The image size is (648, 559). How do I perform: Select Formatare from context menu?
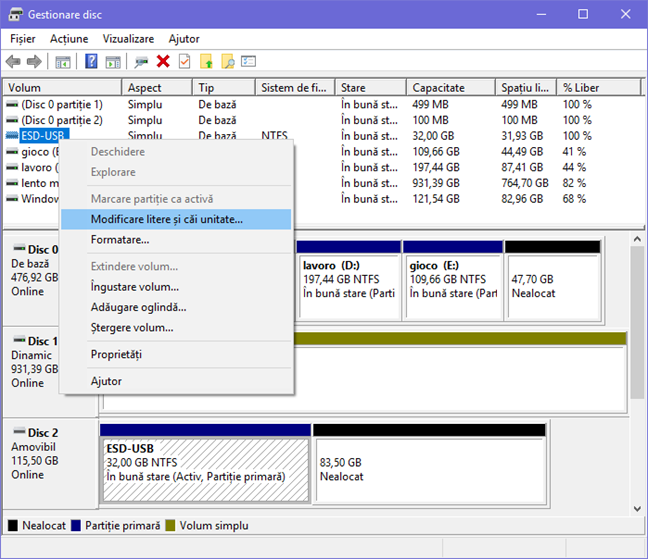click(x=119, y=240)
